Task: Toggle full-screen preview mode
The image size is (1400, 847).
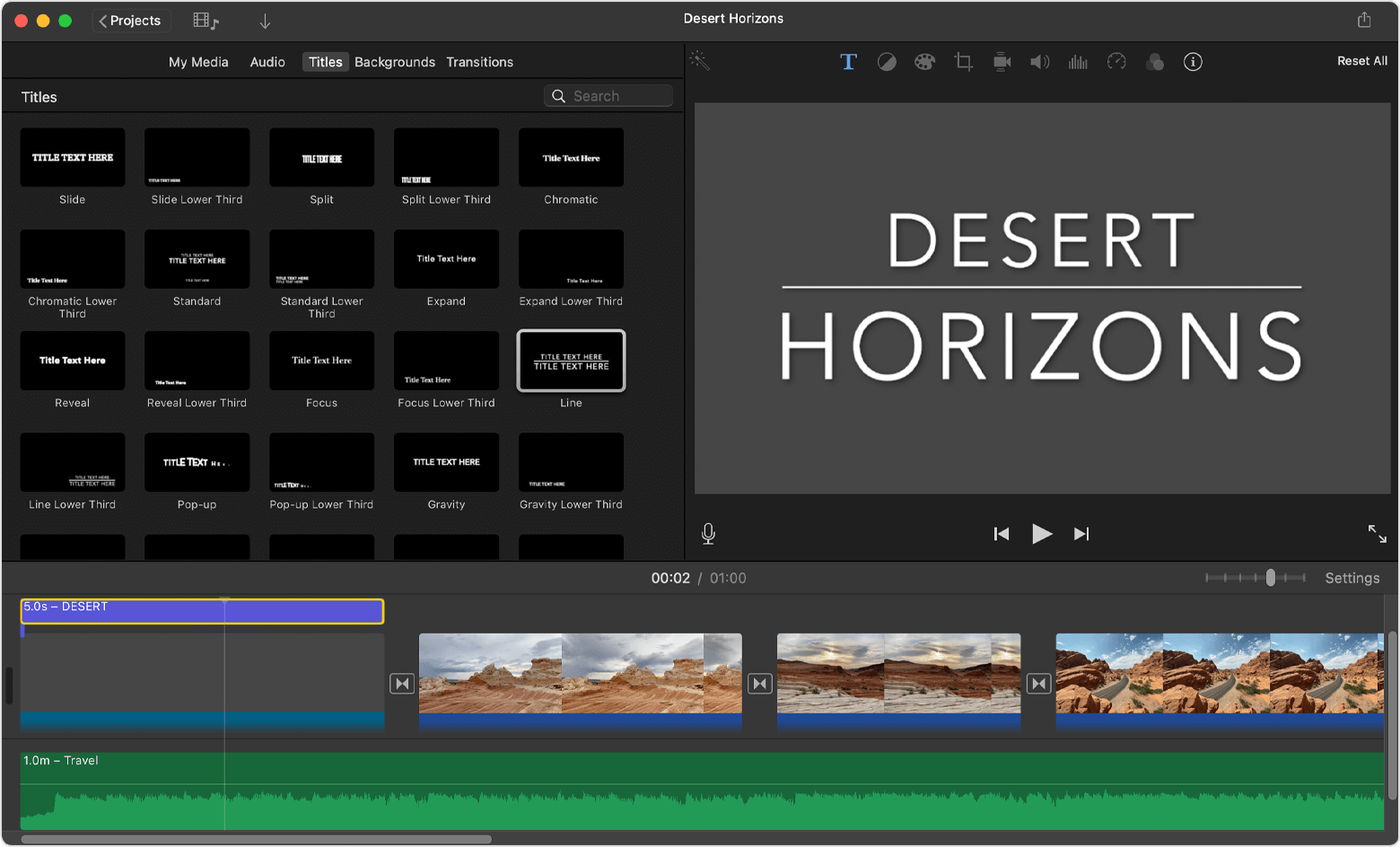Action: pos(1377,534)
